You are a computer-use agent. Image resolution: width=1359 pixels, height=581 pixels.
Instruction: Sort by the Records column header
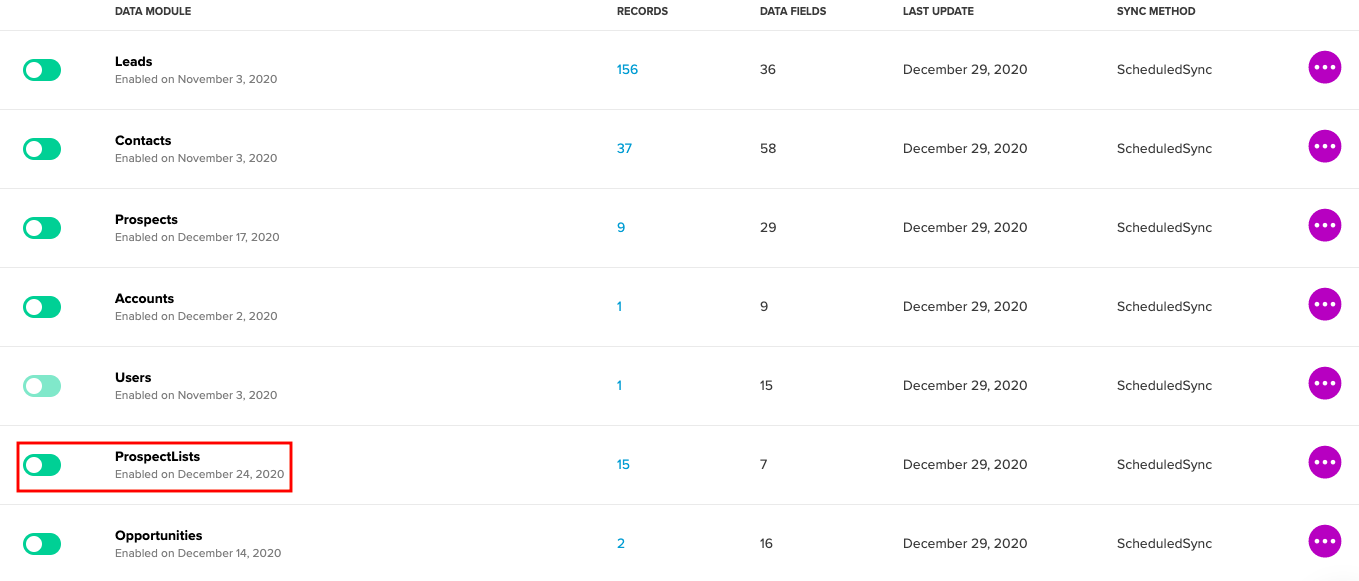[642, 12]
